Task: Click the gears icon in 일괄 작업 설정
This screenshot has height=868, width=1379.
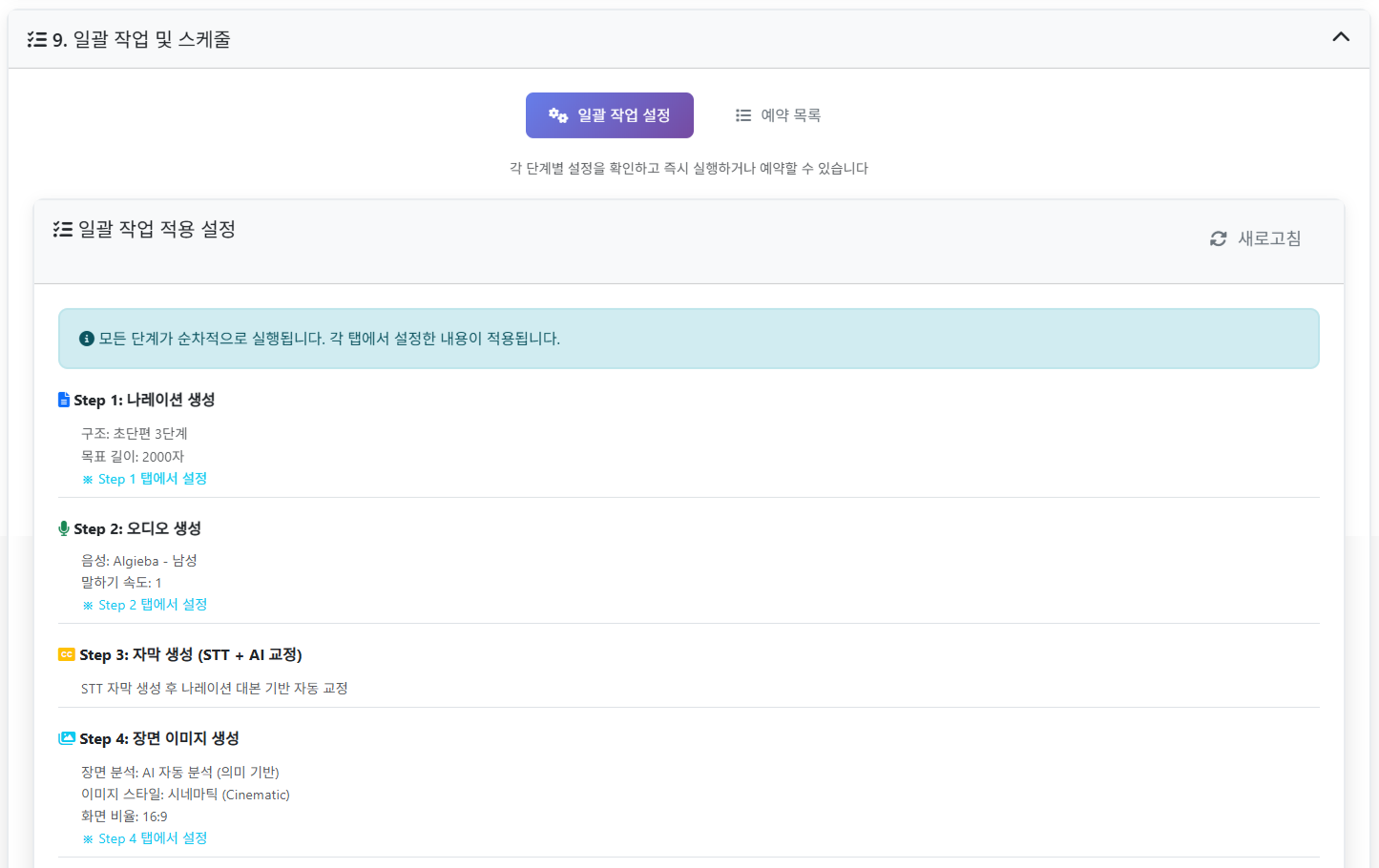Action: [558, 115]
